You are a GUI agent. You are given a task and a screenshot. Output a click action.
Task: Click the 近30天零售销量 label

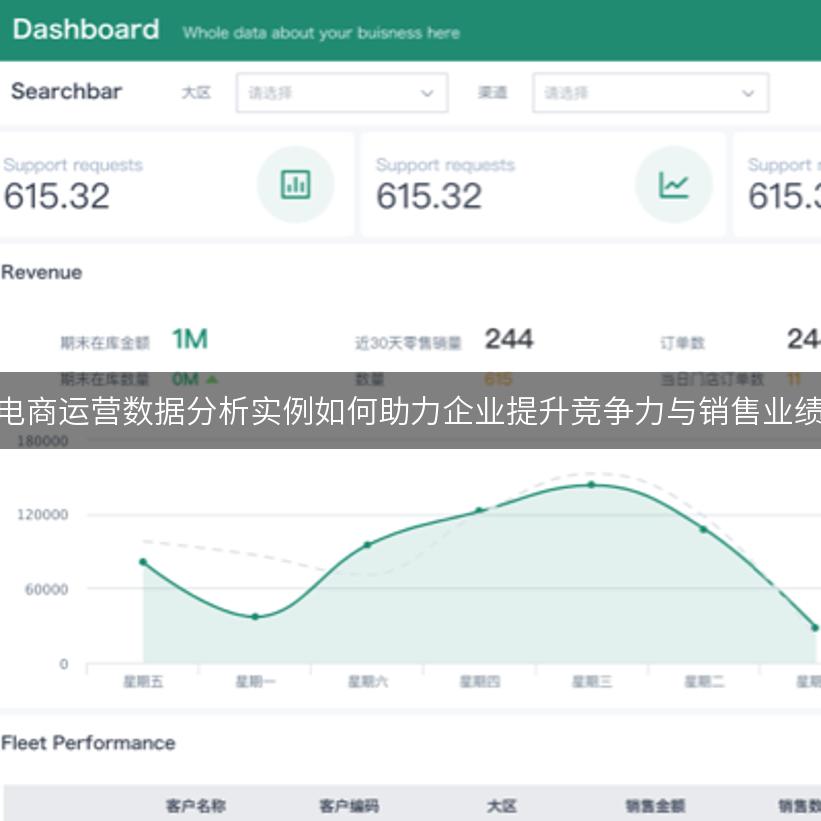pos(408,343)
